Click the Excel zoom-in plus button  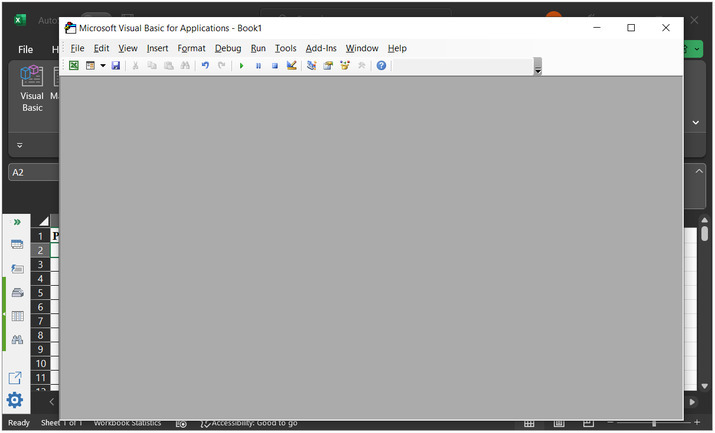click(697, 423)
